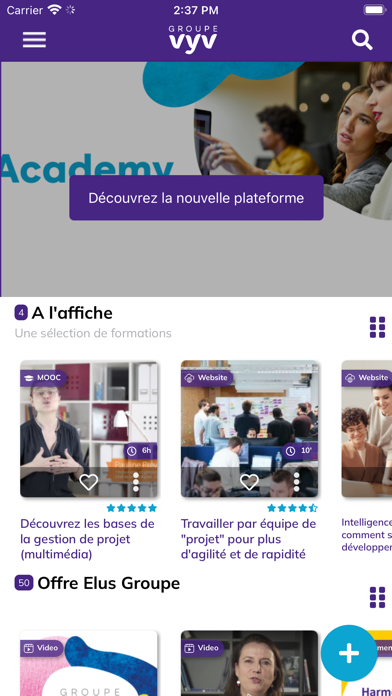Open the Groupe Video card thumbnail
The width and height of the screenshot is (392, 696).
(89, 663)
